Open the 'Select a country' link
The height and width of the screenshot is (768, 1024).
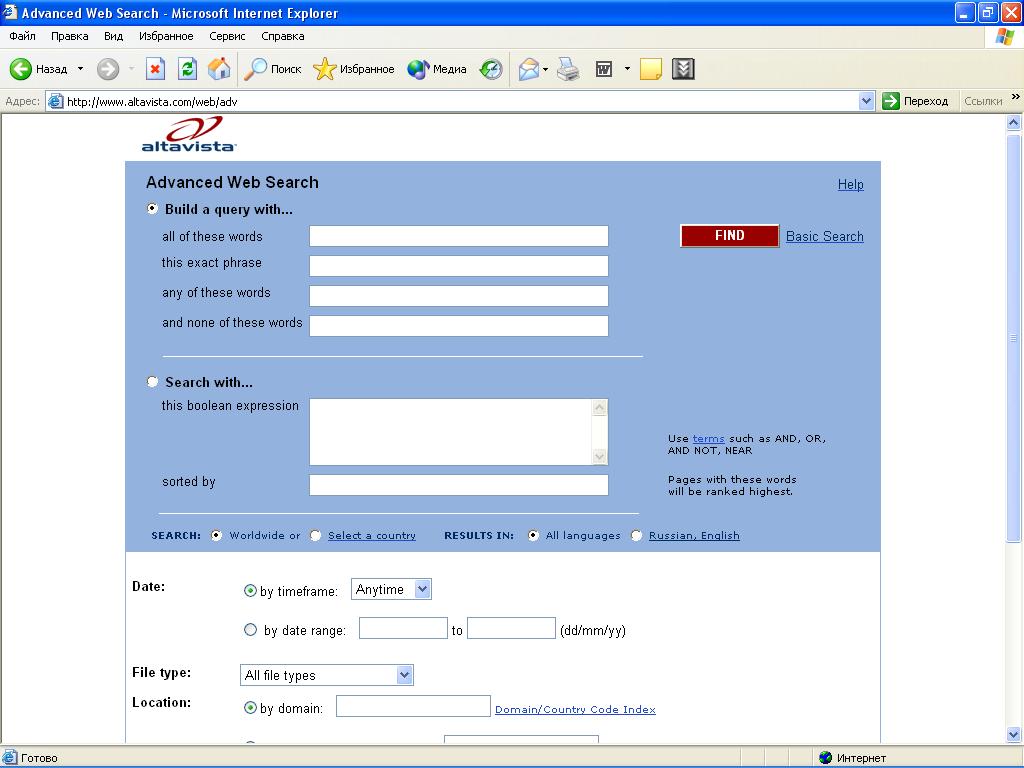(x=372, y=536)
